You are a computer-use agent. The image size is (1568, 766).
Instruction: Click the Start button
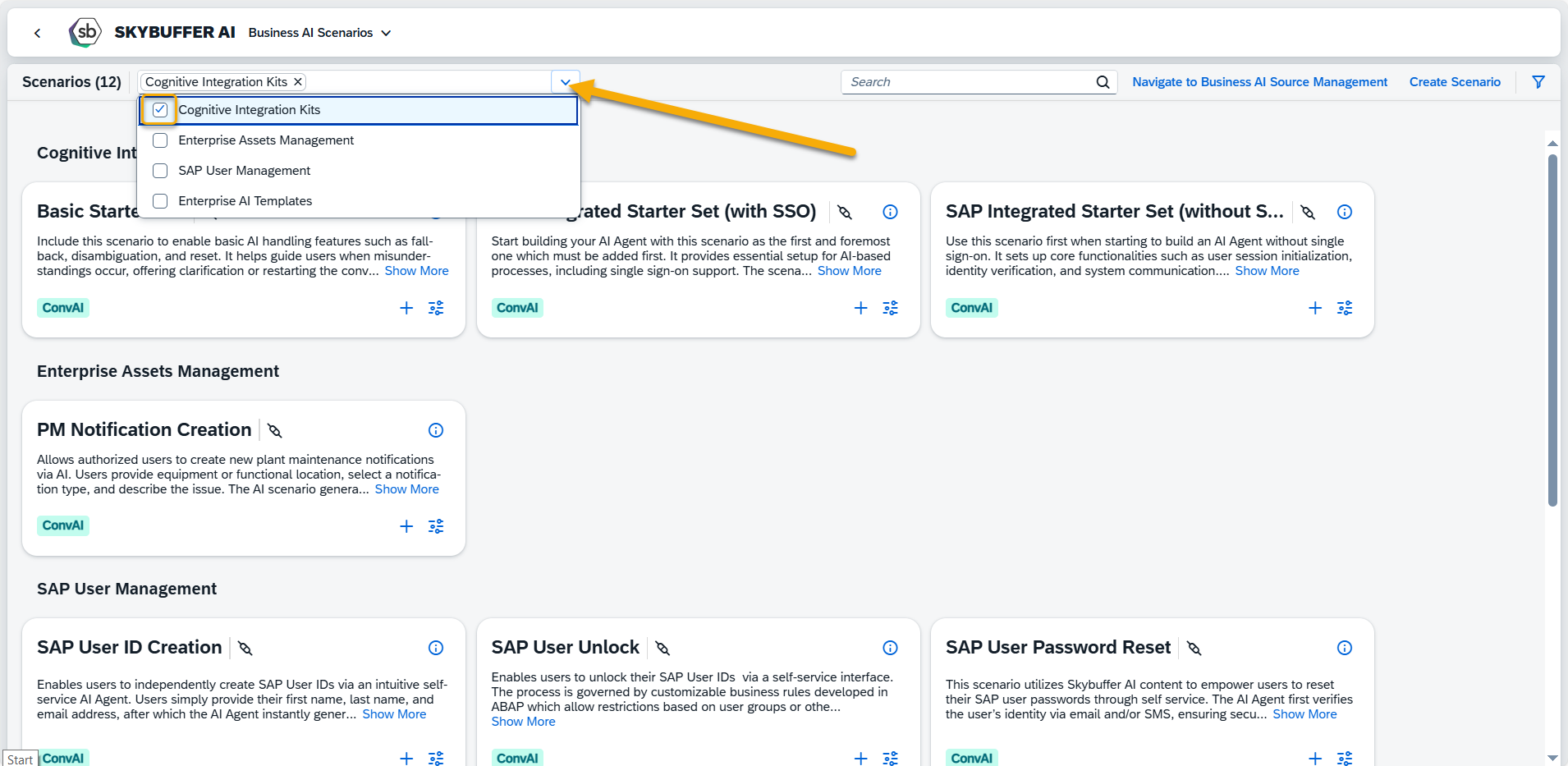coord(20,759)
